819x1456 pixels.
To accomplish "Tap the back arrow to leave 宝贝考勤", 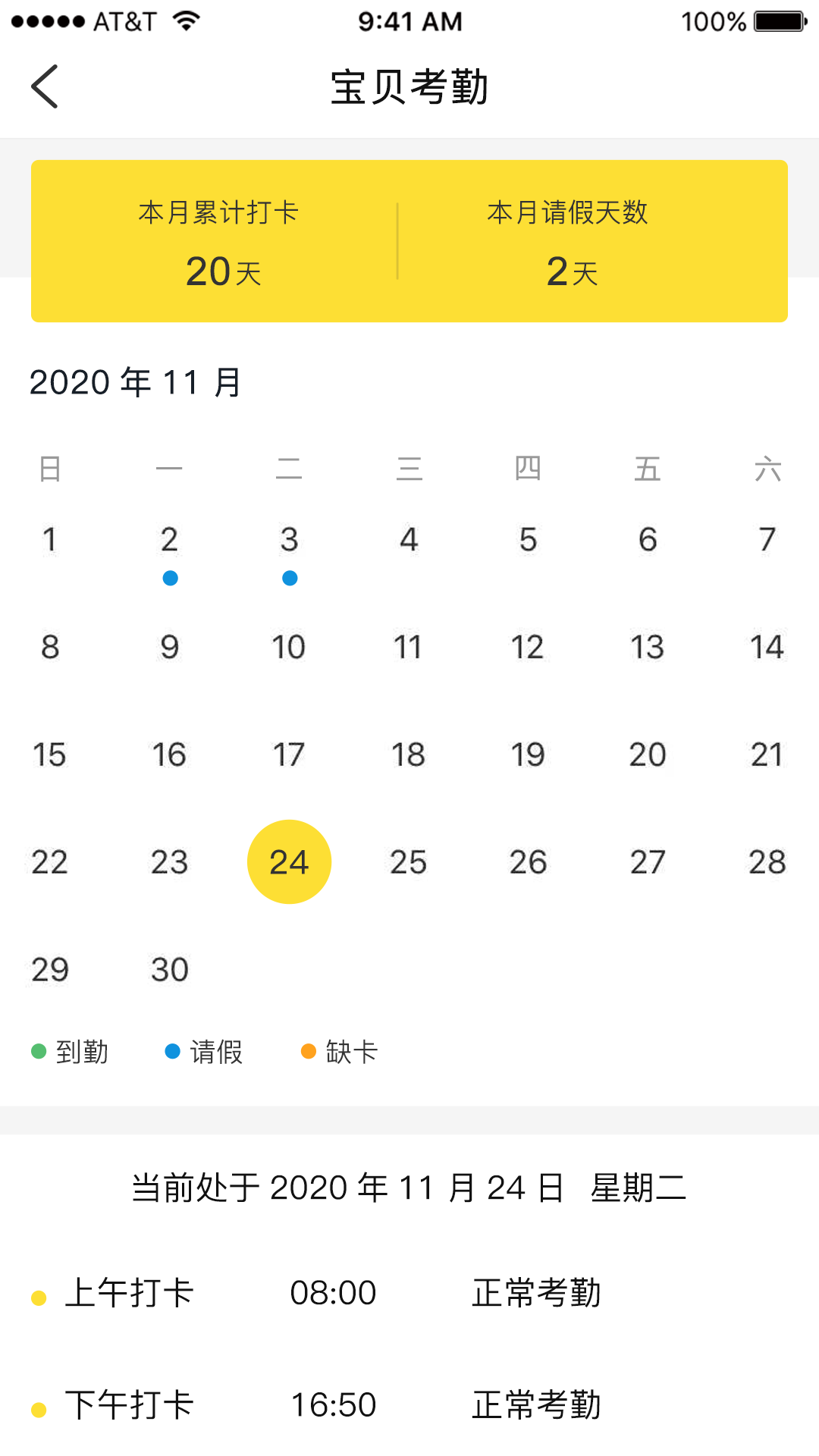I will pos(45,86).
